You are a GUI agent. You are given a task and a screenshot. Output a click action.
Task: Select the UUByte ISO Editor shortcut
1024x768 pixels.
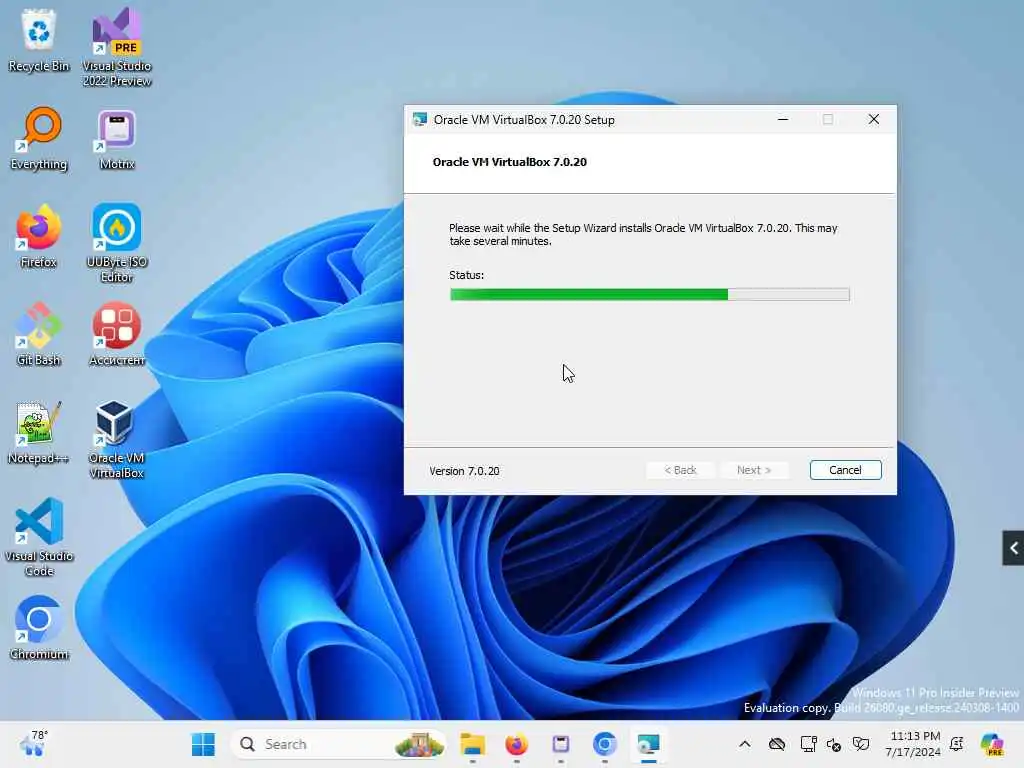point(117,243)
